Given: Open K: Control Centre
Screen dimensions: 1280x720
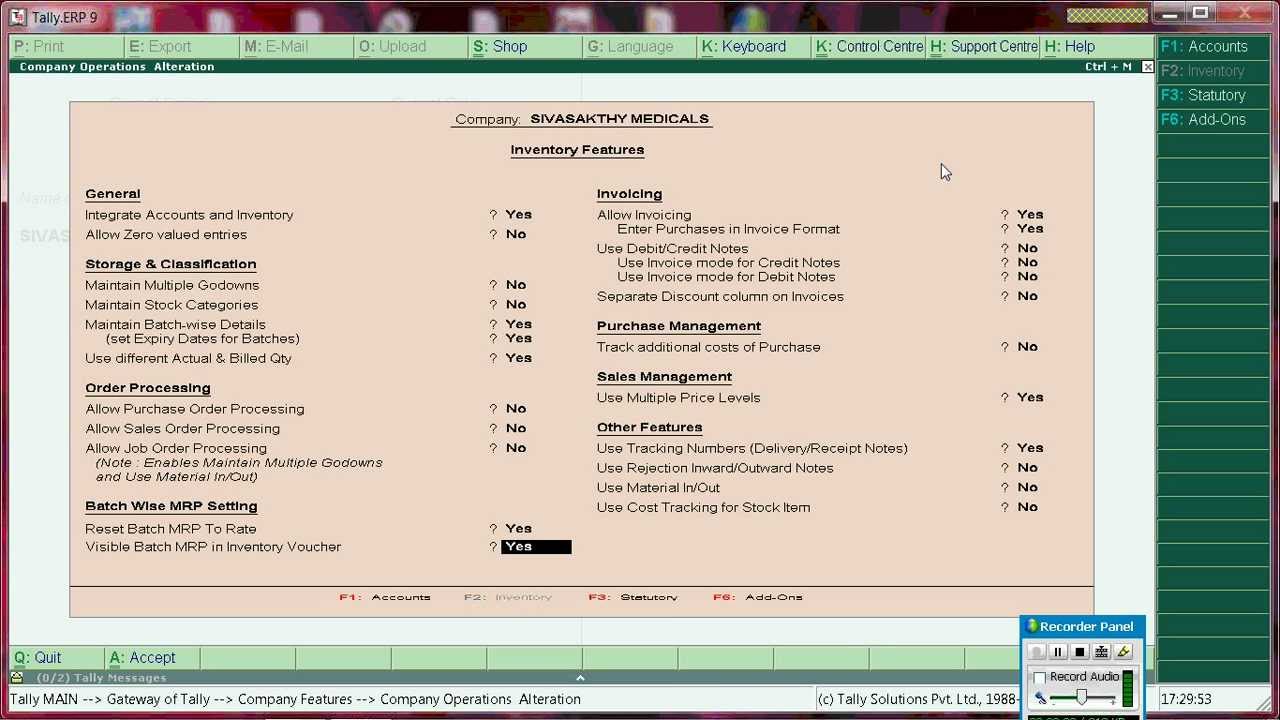Looking at the screenshot, I should click(869, 47).
